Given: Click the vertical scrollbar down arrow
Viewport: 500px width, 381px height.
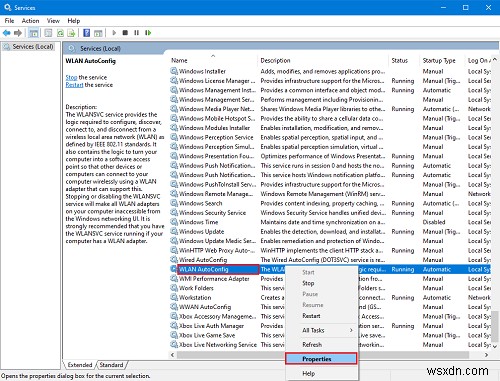Looking at the screenshot, I should pos(495,347).
